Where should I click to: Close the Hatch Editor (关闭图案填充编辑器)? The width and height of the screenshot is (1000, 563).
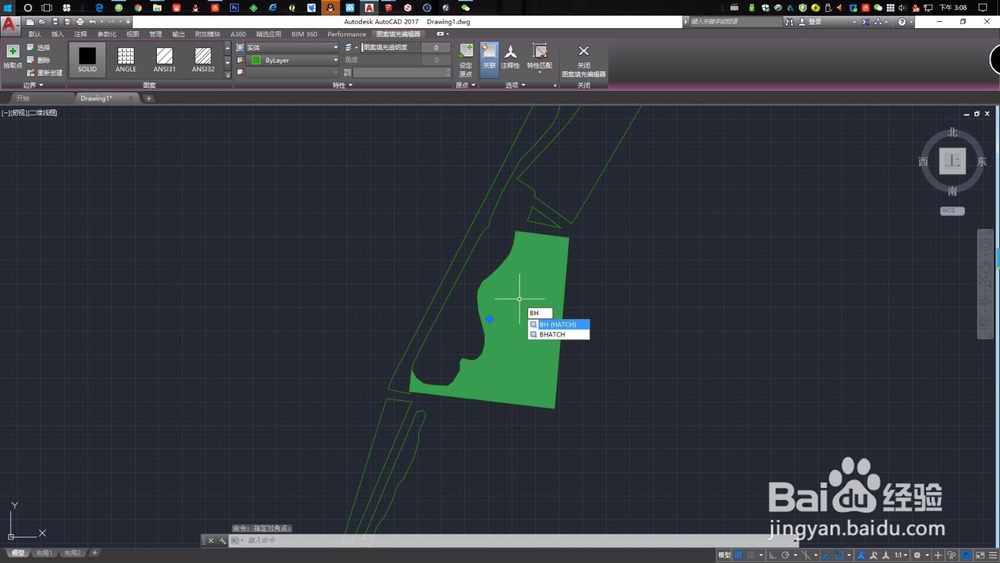(584, 61)
